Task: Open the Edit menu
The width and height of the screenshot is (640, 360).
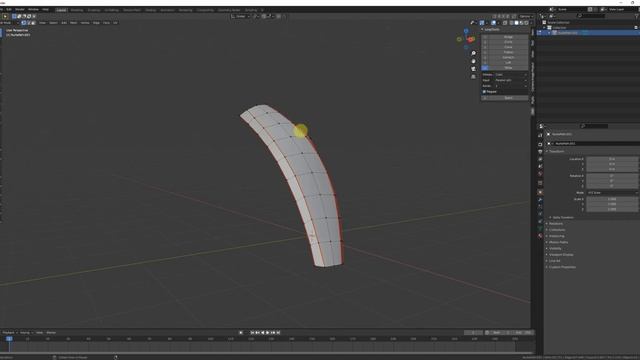Action: tap(9, 9)
